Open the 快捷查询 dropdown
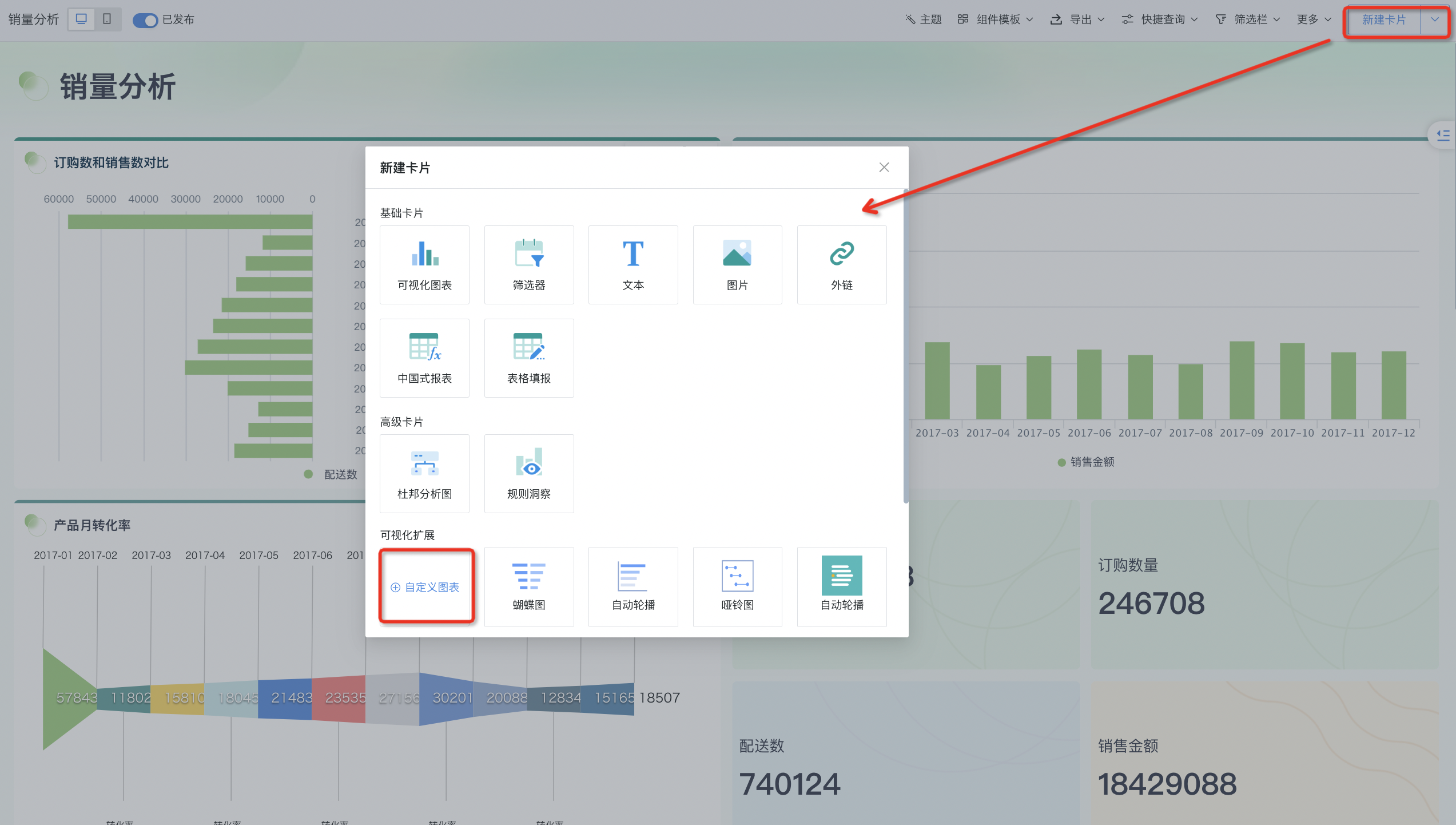 pos(1159,19)
